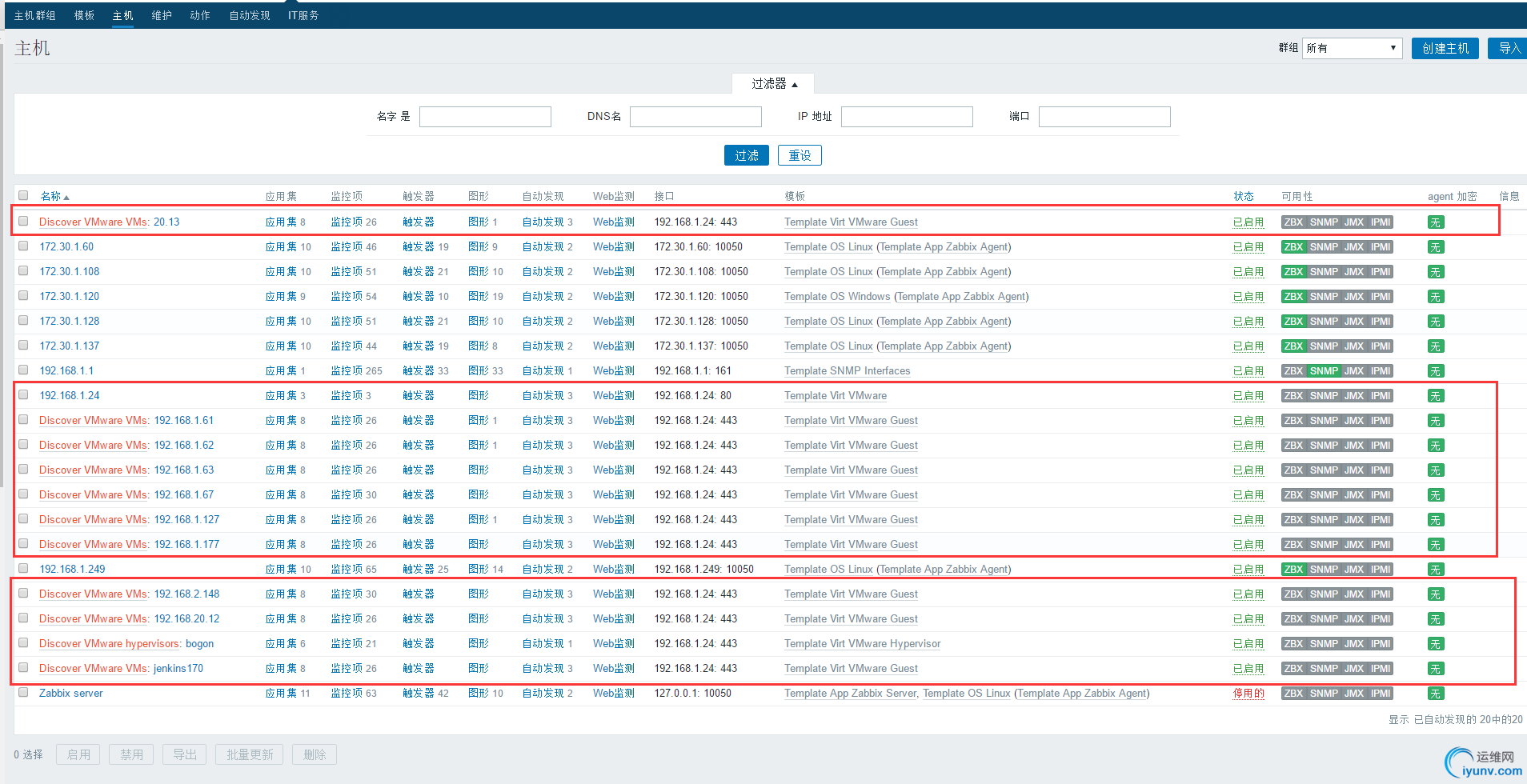Sort hosts by the 名称 column header

54,196
